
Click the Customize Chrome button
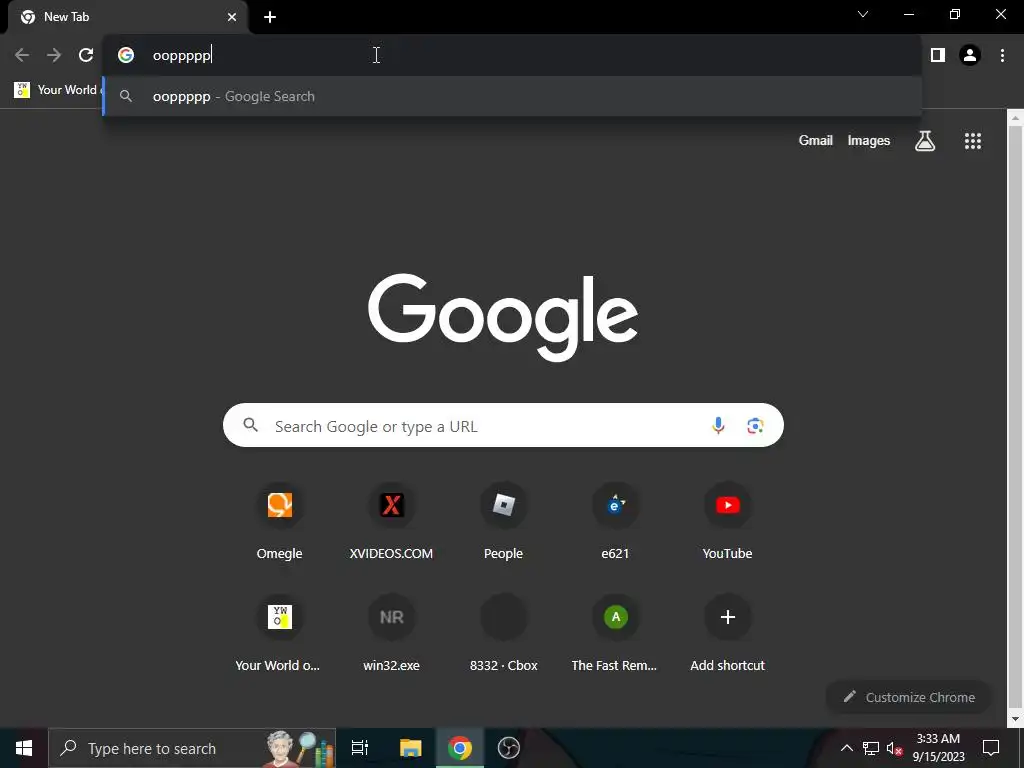point(908,697)
